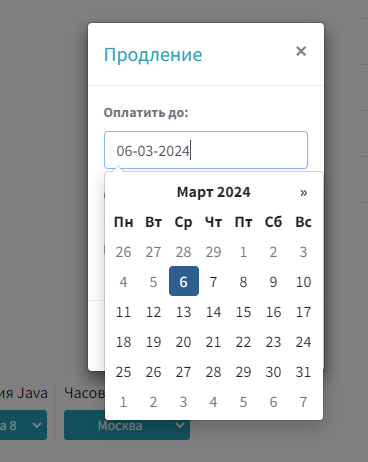Close the Продление dialog with the X

pyautogui.click(x=301, y=51)
